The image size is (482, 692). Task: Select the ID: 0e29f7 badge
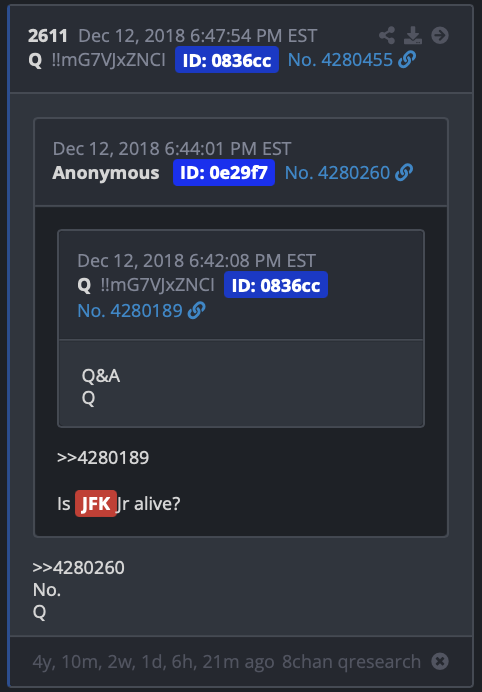(x=224, y=173)
